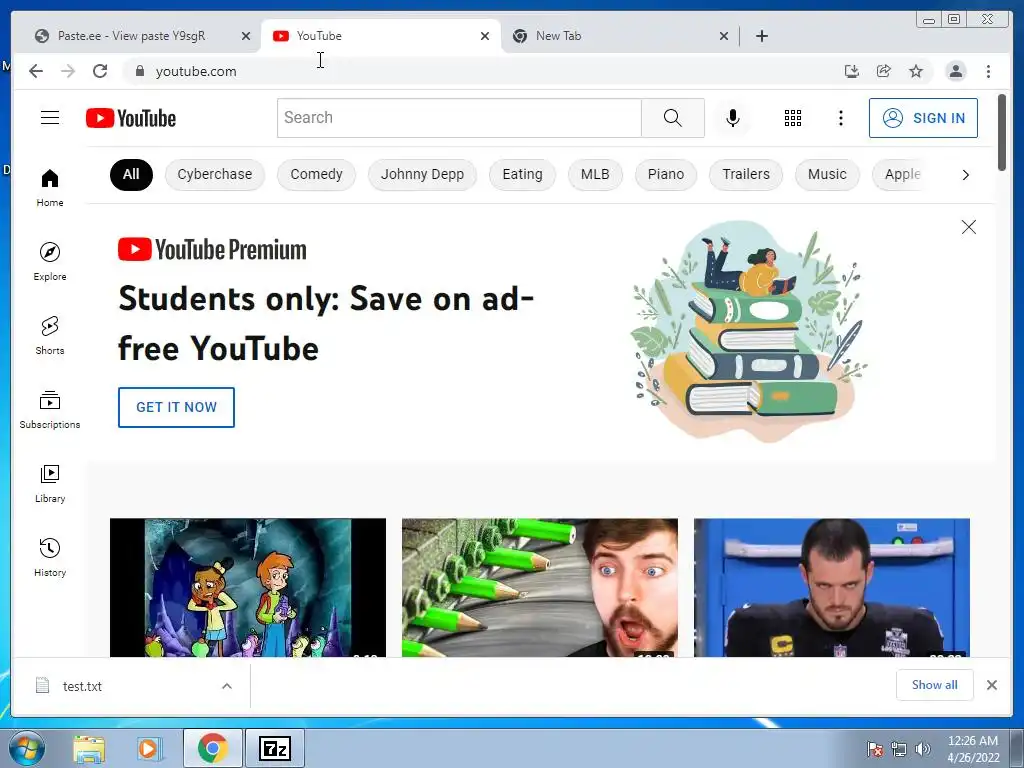Open the YouTube hamburger guide menu

point(50,118)
